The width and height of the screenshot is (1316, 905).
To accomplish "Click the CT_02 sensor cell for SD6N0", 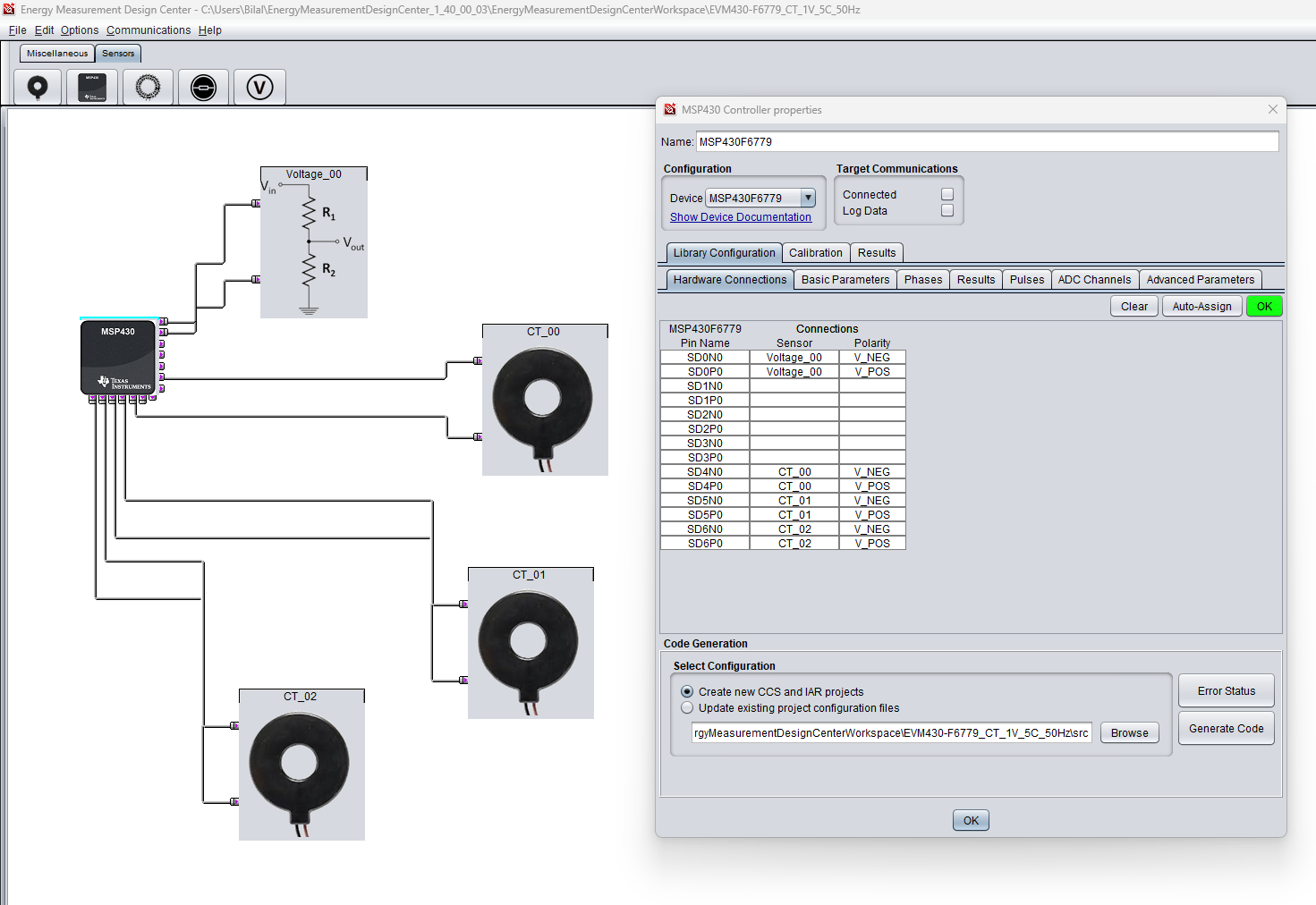I will [x=794, y=529].
